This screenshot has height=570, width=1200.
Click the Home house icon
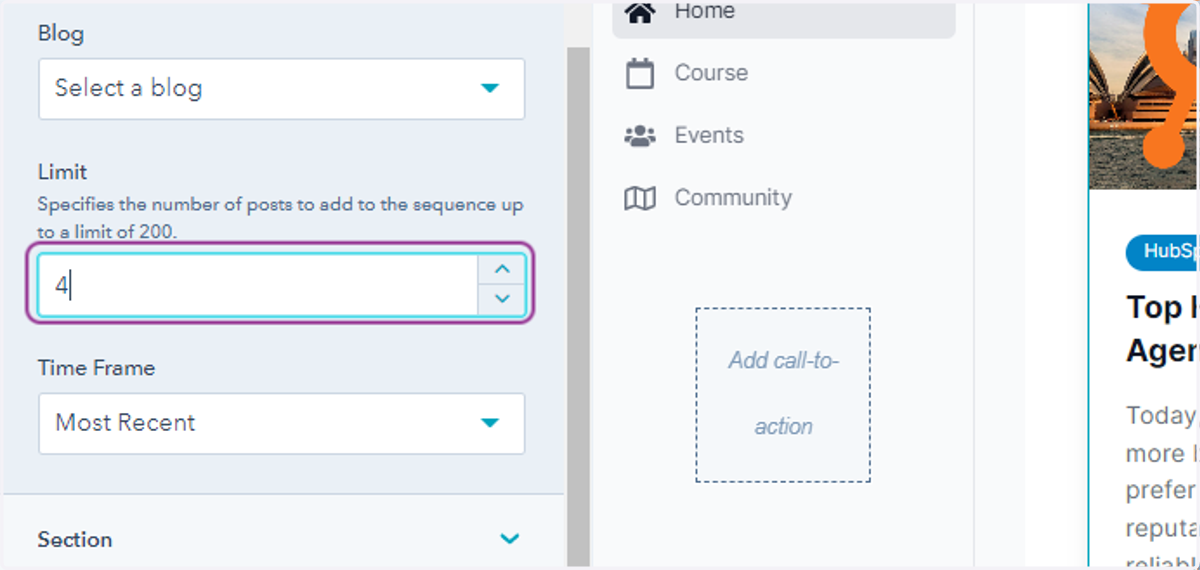(640, 12)
